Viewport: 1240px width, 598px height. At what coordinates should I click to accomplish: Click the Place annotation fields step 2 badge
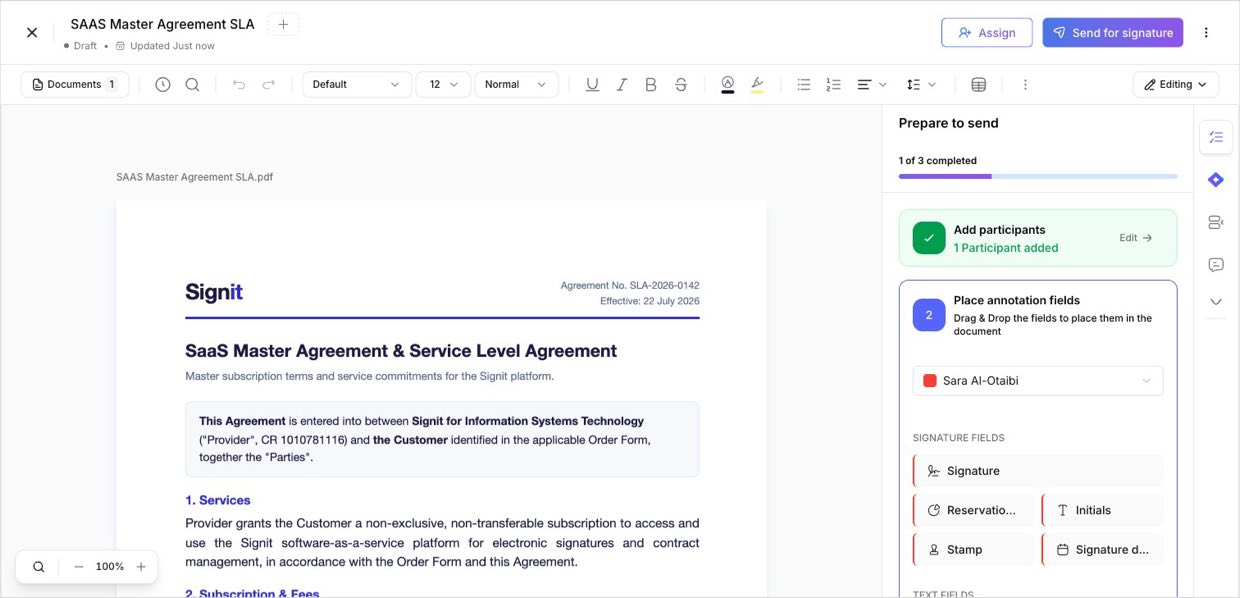pos(929,315)
